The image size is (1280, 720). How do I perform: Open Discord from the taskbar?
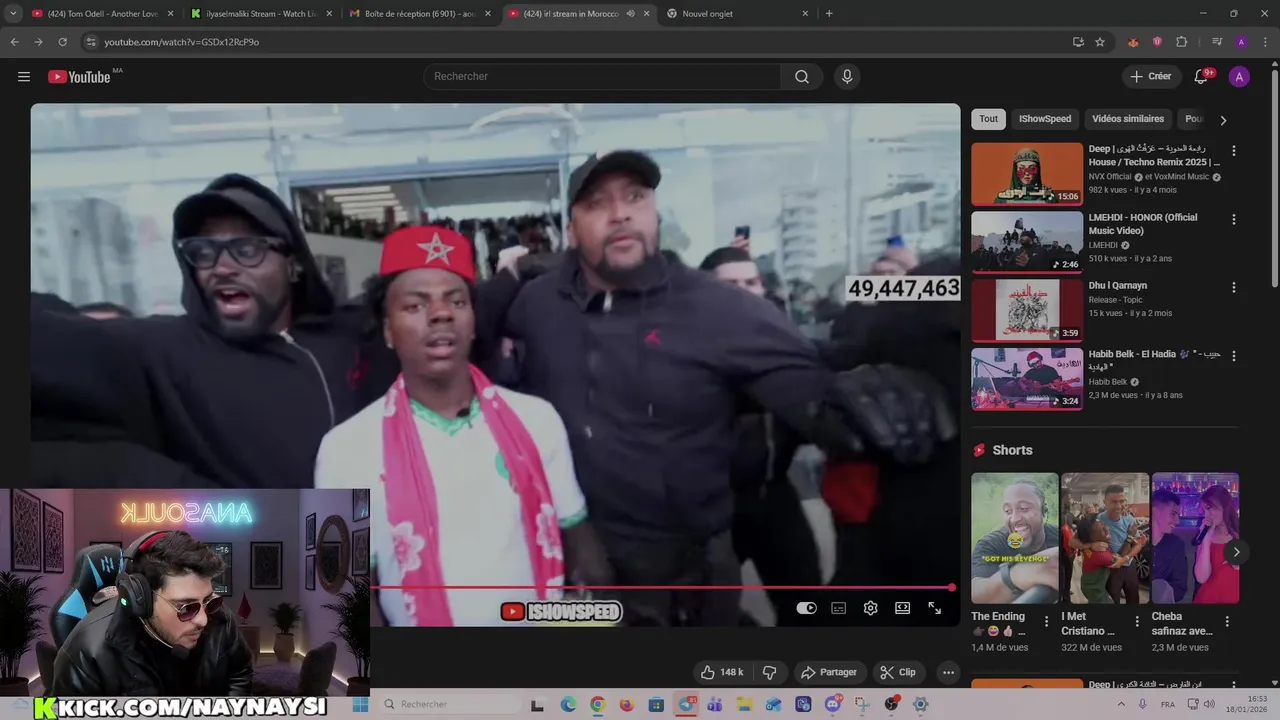(x=833, y=704)
